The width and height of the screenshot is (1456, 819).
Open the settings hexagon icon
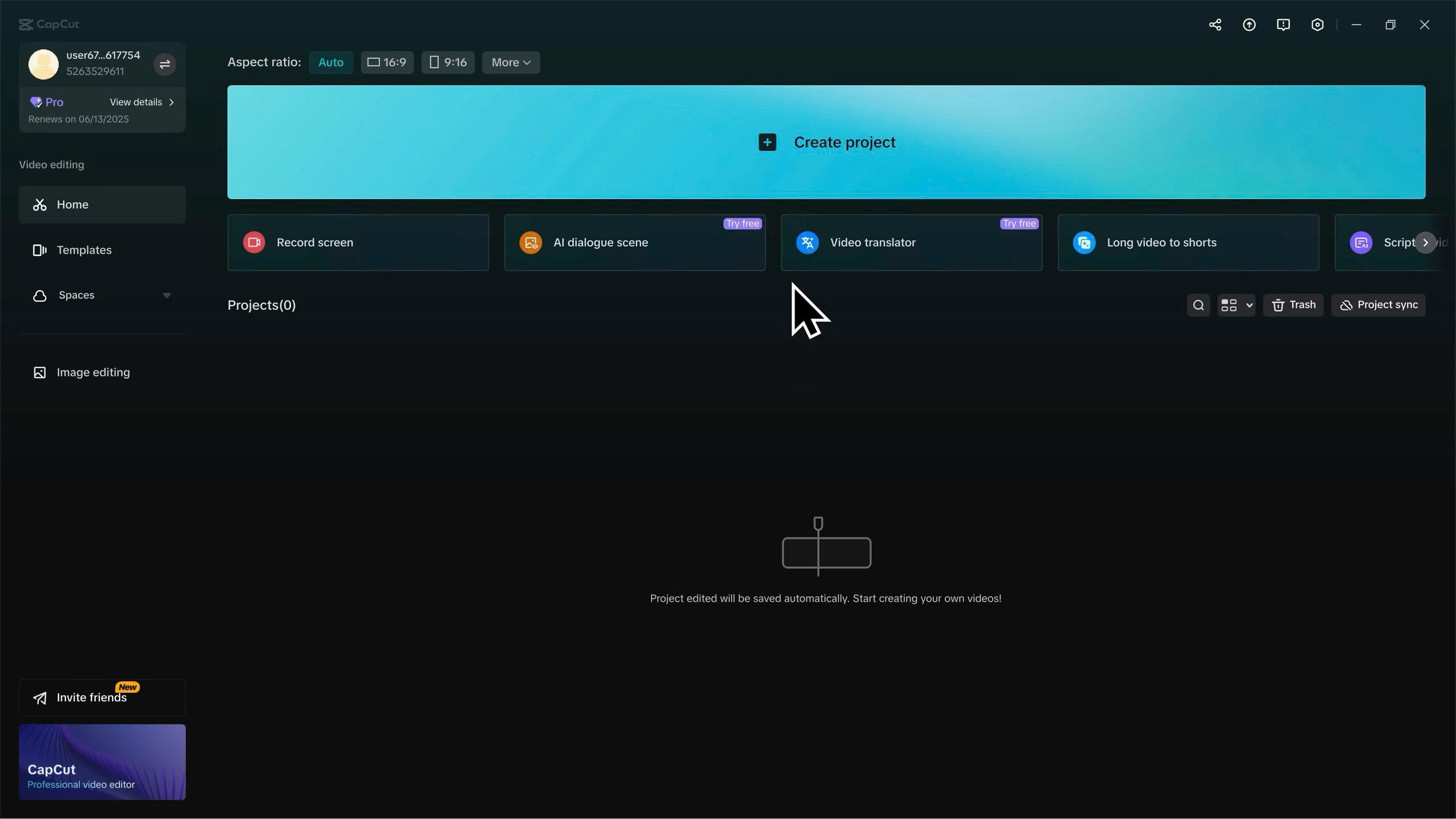pos(1317,24)
